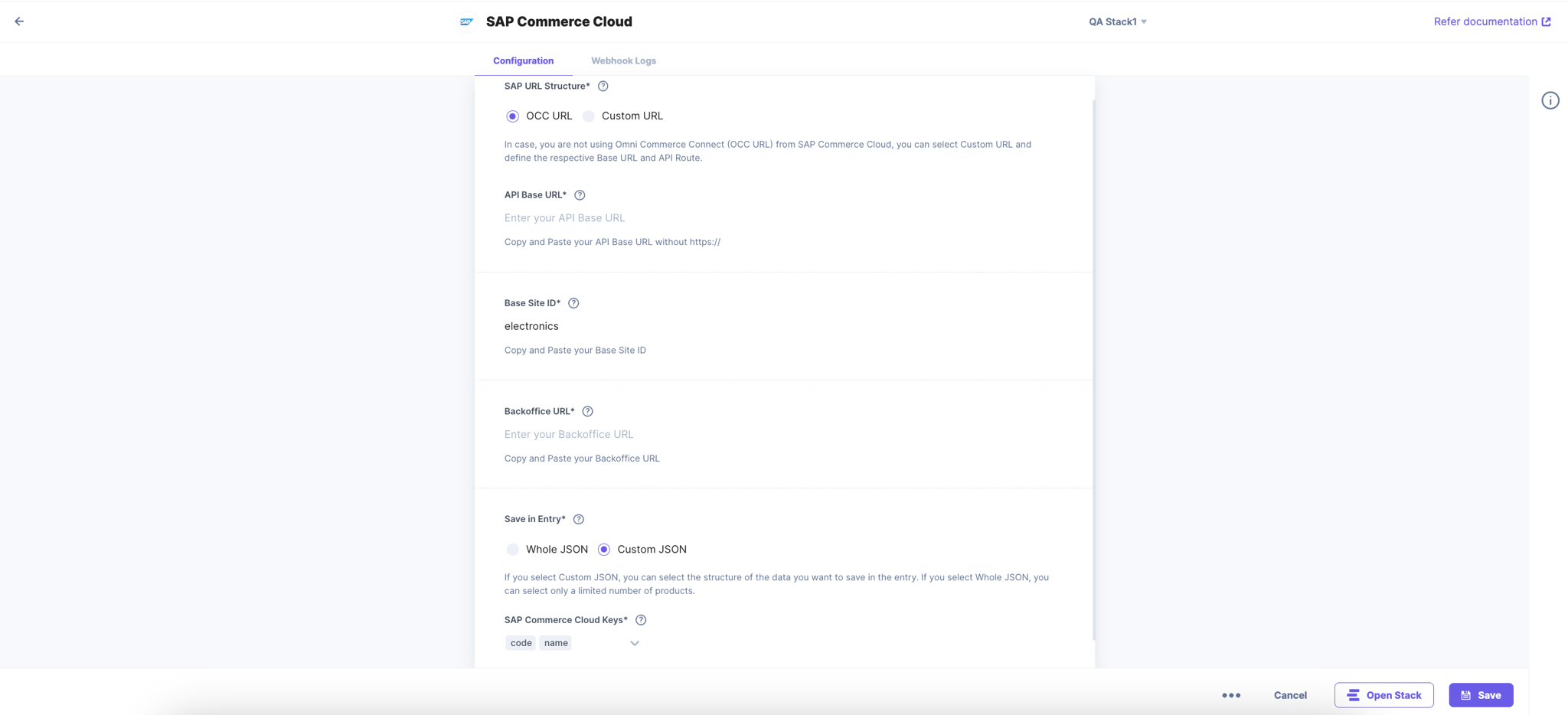Show help for SAP URL Structure
Viewport: 1568px width, 715px height.
pos(603,86)
